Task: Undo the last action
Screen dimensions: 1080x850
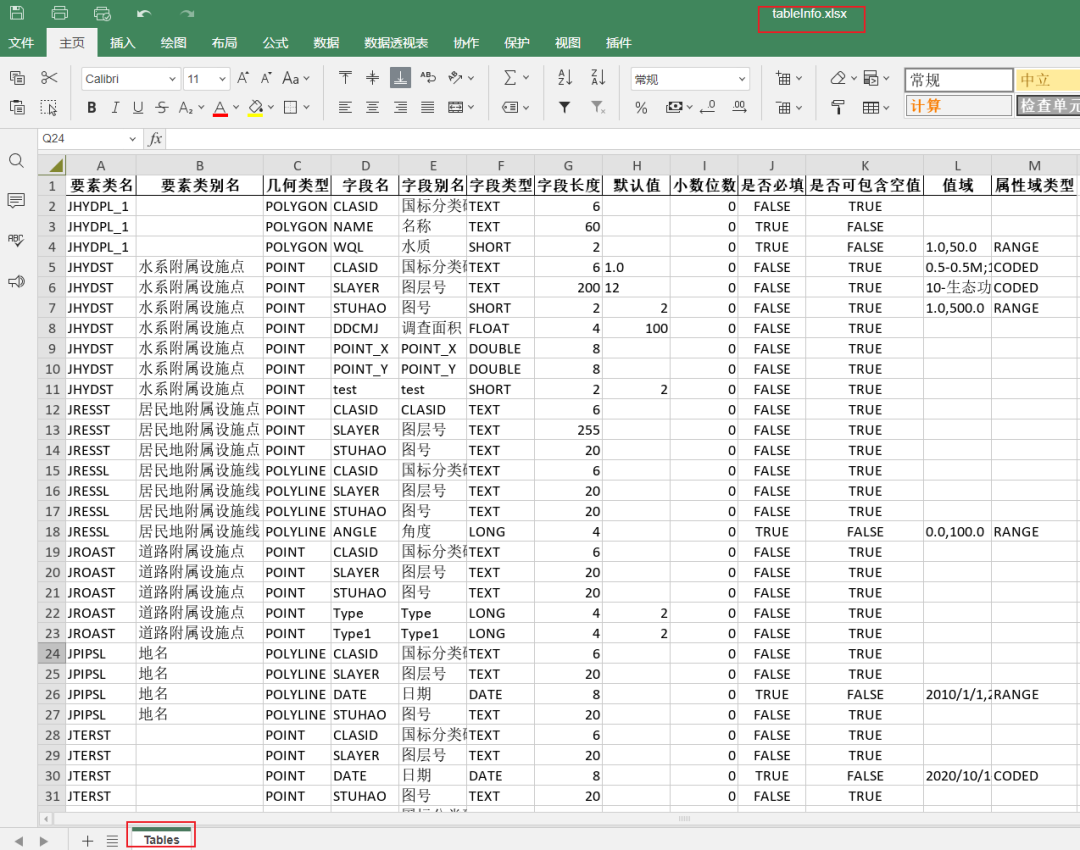Action: coord(144,14)
